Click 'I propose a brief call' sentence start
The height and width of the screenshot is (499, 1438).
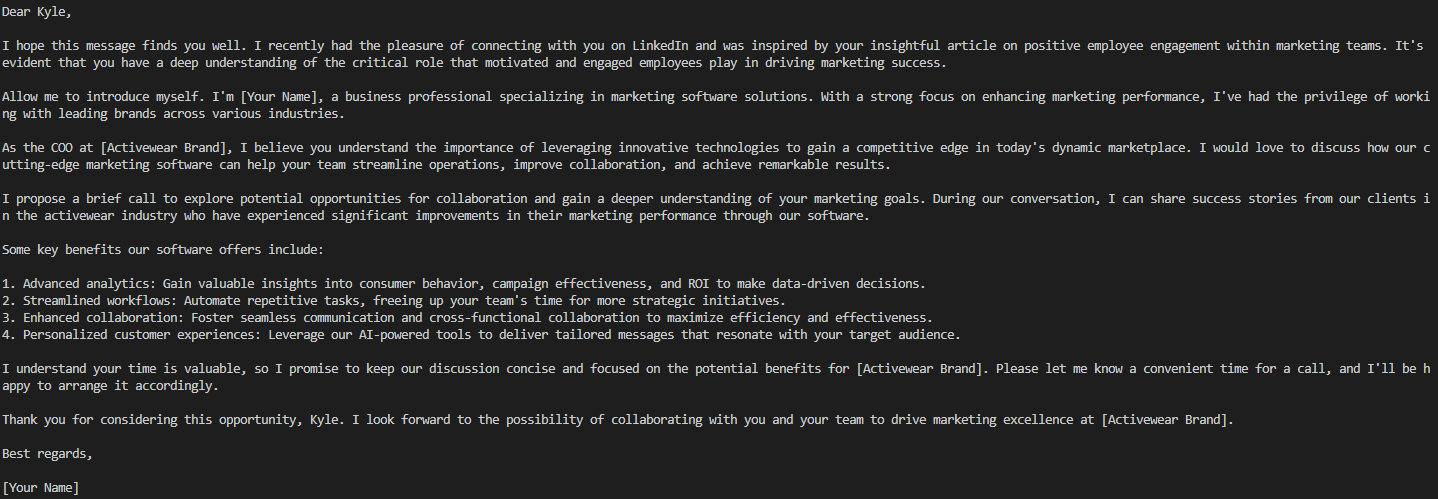80,199
